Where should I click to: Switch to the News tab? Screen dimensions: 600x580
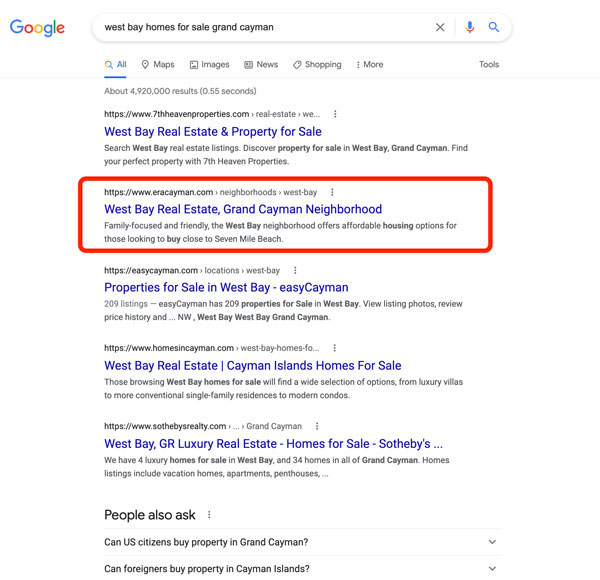coord(261,65)
